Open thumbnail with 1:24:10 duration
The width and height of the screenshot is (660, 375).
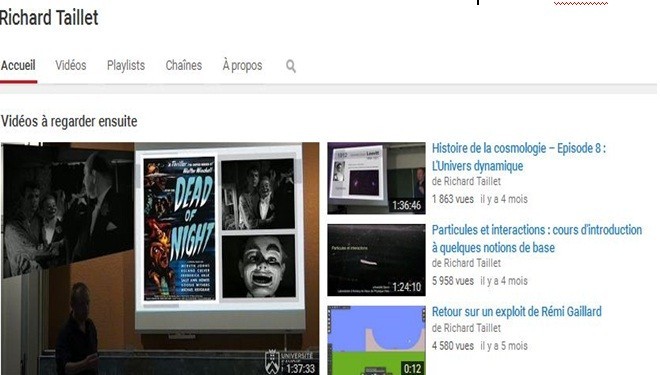click(x=376, y=260)
